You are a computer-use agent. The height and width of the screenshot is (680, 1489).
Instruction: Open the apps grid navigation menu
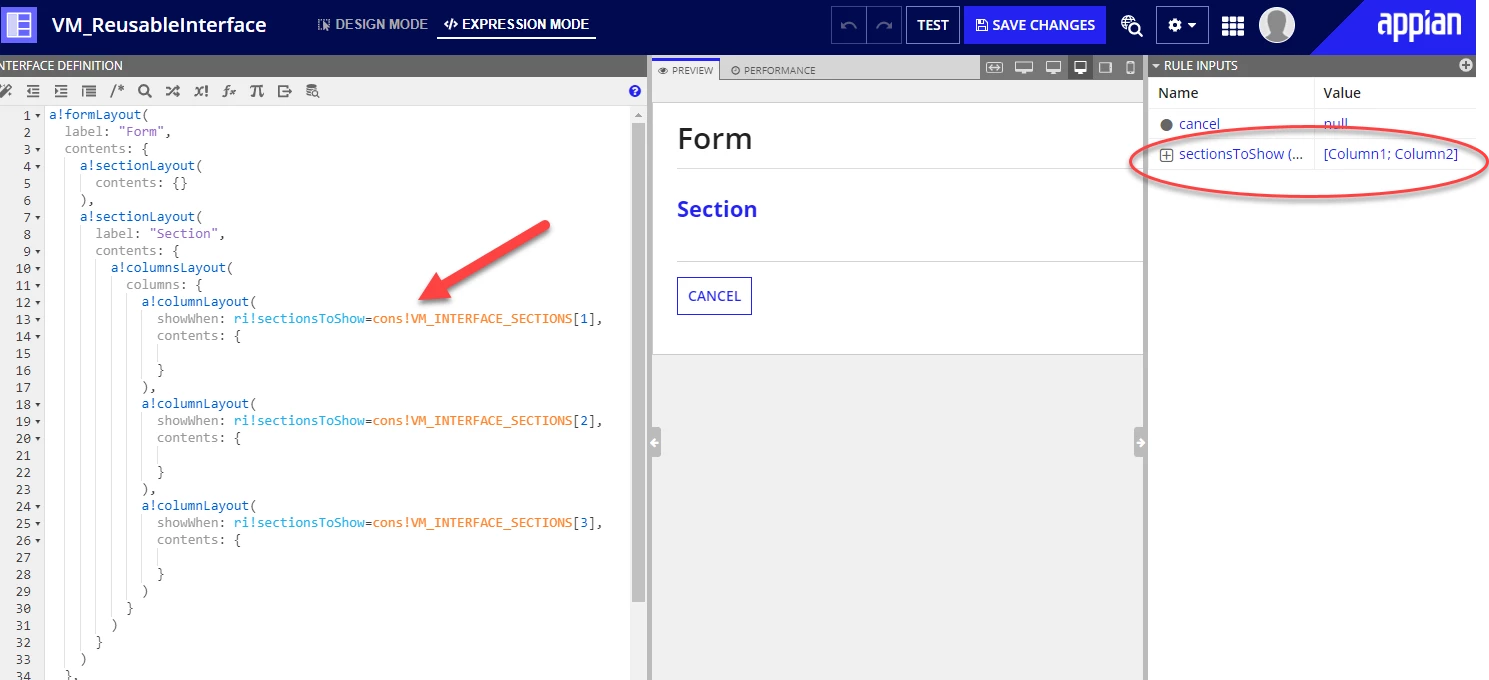click(1233, 25)
